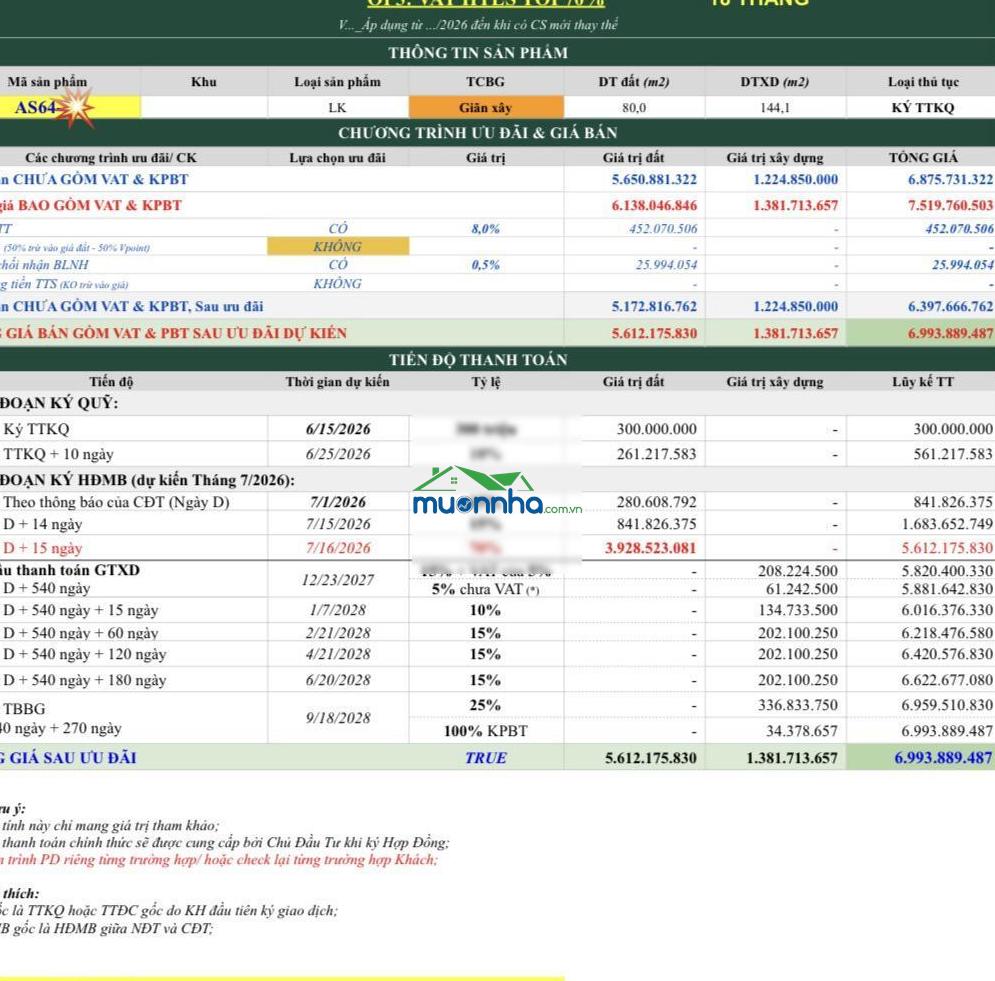995x981 pixels.
Task: Select the 'TTKQ + 10 ngày' row label
Action: tap(58, 454)
